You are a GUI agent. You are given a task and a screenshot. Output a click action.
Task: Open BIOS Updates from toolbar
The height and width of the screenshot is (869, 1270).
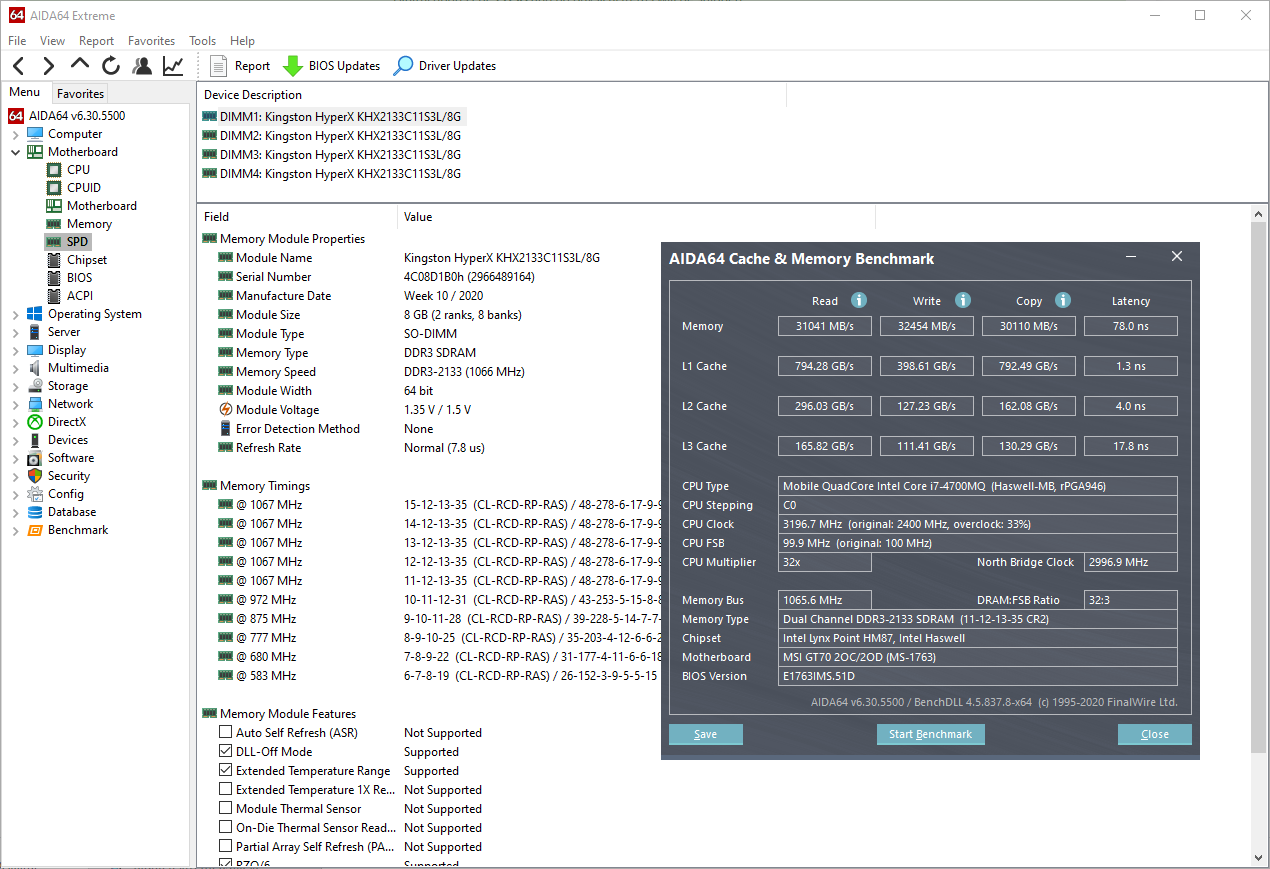point(331,66)
